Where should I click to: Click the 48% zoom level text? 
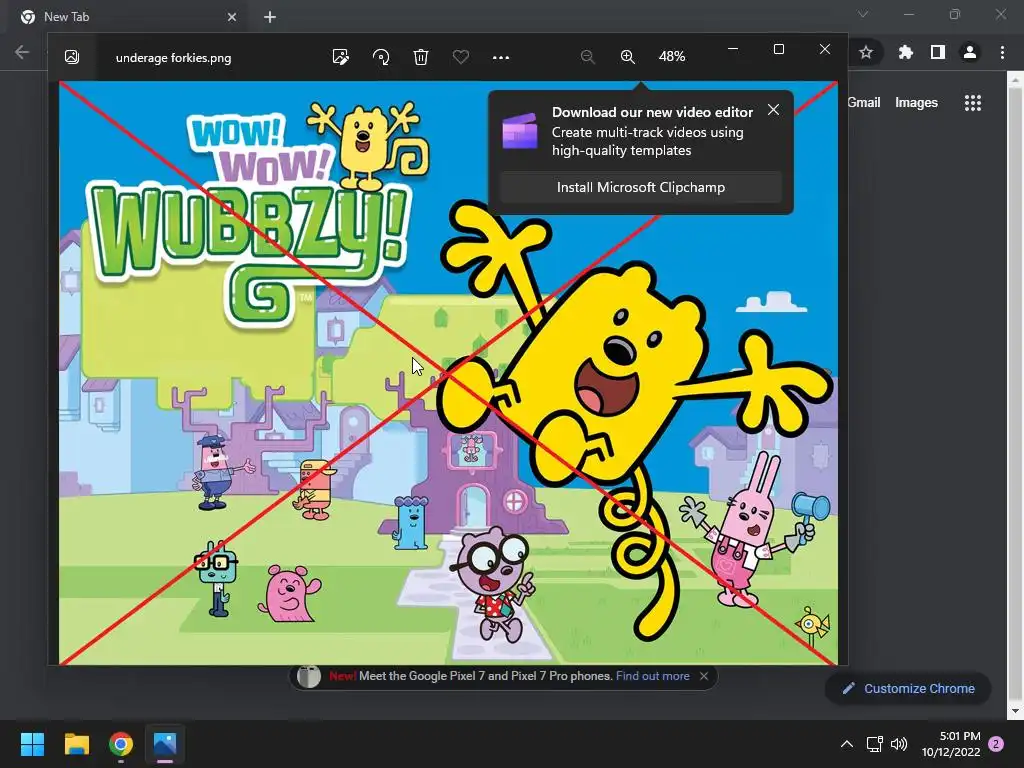(x=672, y=57)
